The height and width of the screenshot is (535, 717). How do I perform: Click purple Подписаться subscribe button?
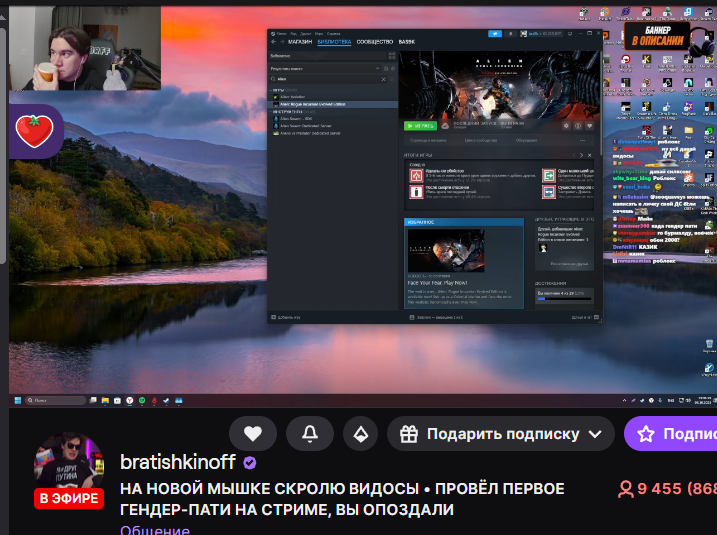(670, 433)
